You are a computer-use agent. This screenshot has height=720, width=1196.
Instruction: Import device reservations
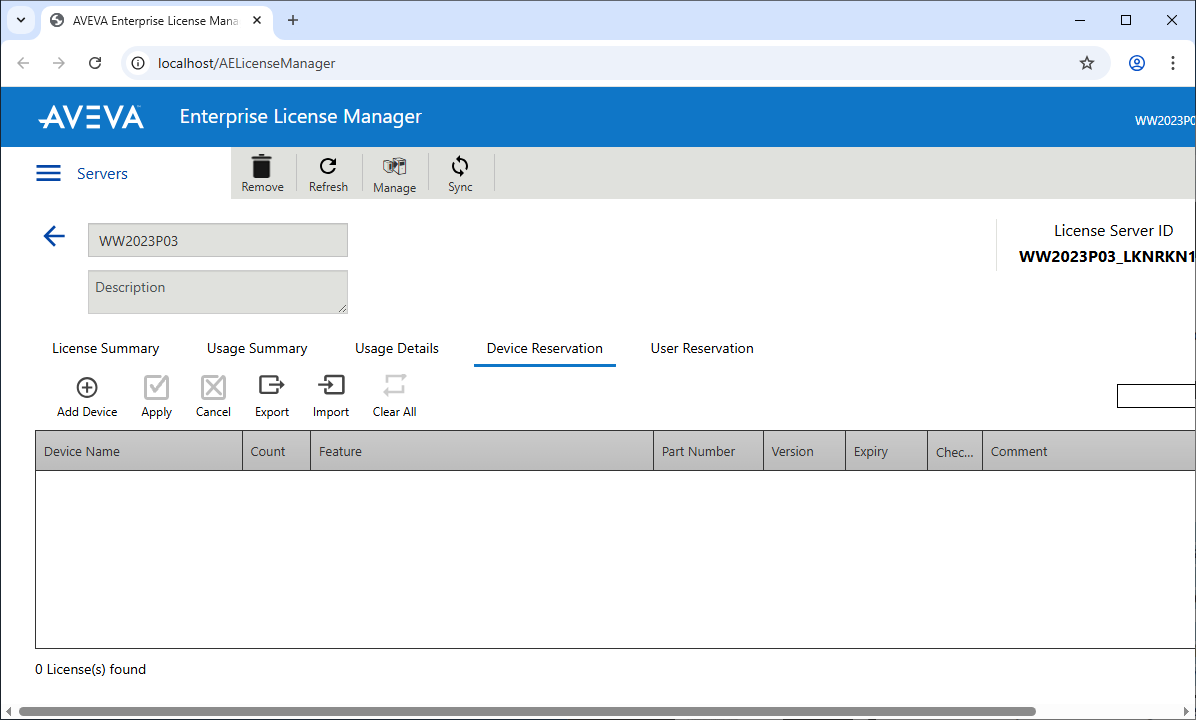(x=331, y=397)
